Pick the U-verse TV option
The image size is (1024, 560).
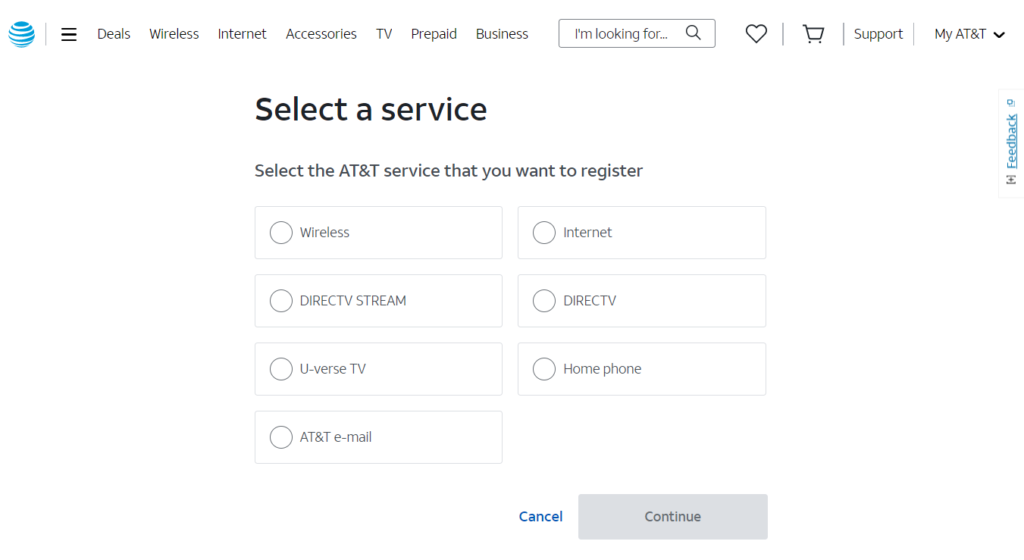(x=379, y=369)
